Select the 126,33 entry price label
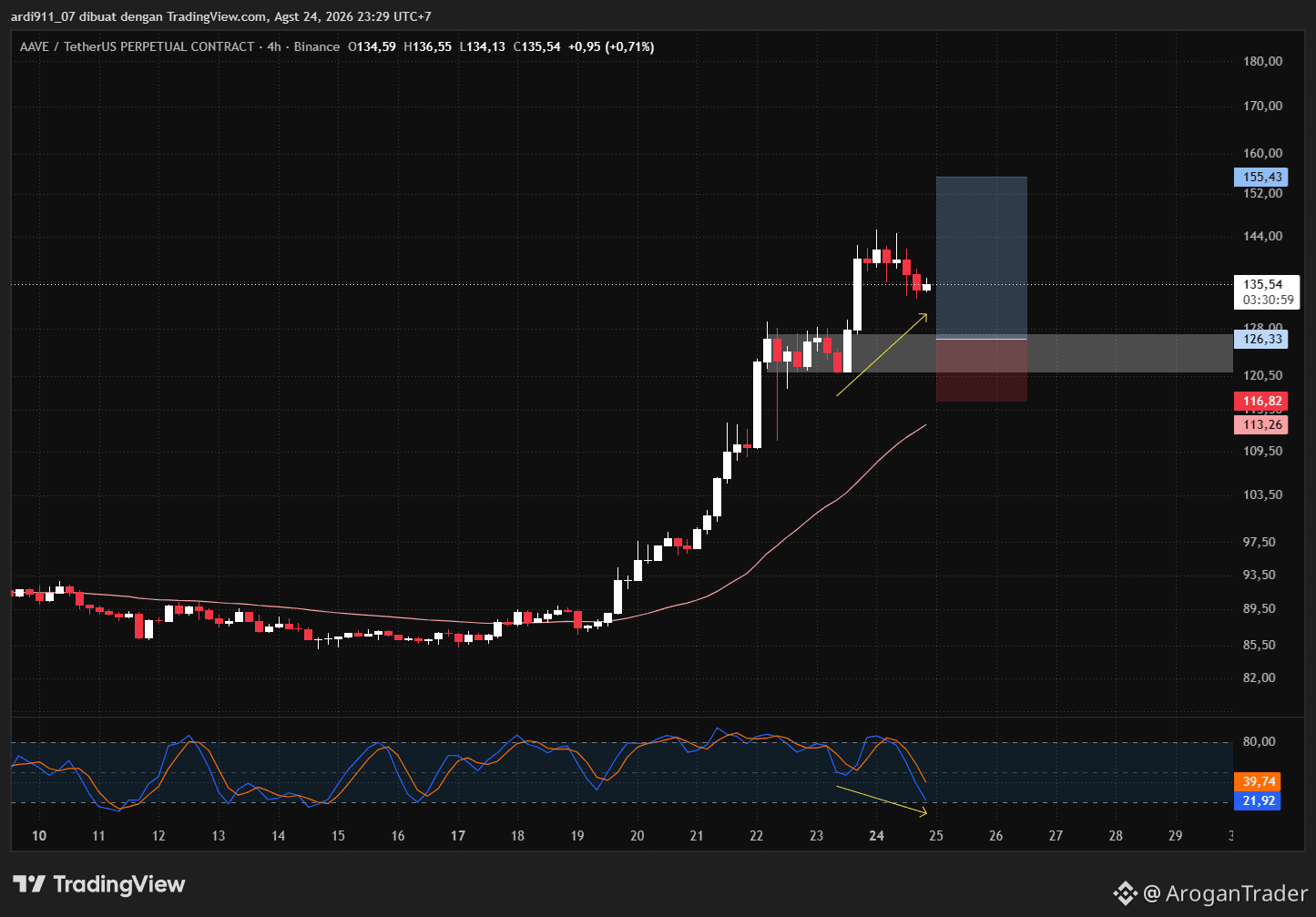Viewport: 1316px width, 917px height. [x=1260, y=340]
